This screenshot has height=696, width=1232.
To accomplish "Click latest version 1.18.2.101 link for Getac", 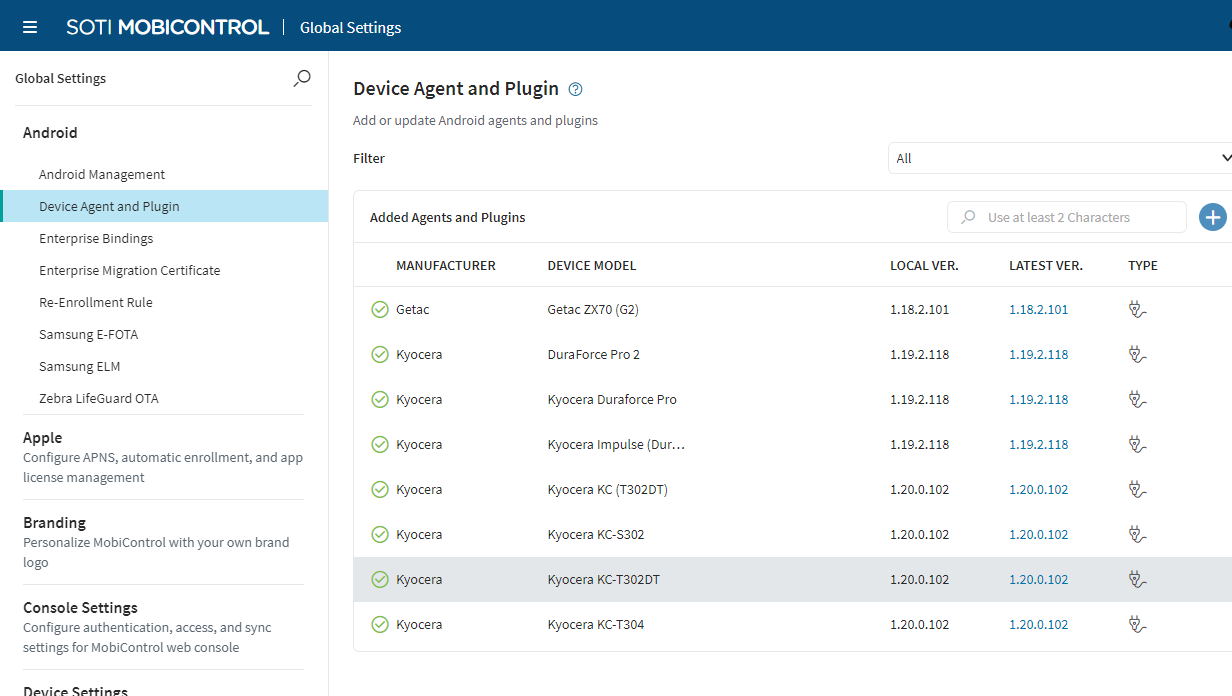I will click(1038, 310).
